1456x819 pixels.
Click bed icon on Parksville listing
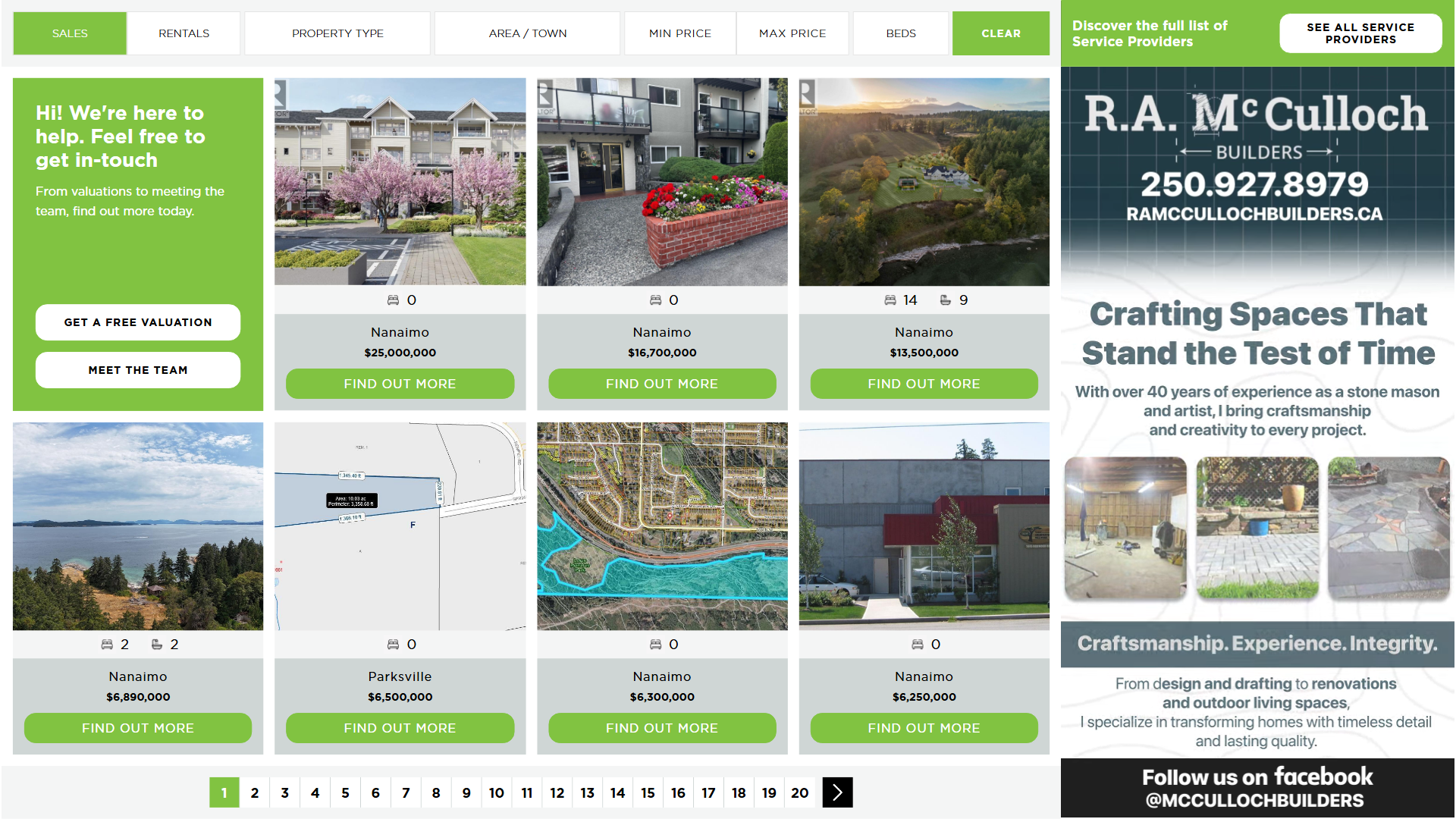pos(393,645)
